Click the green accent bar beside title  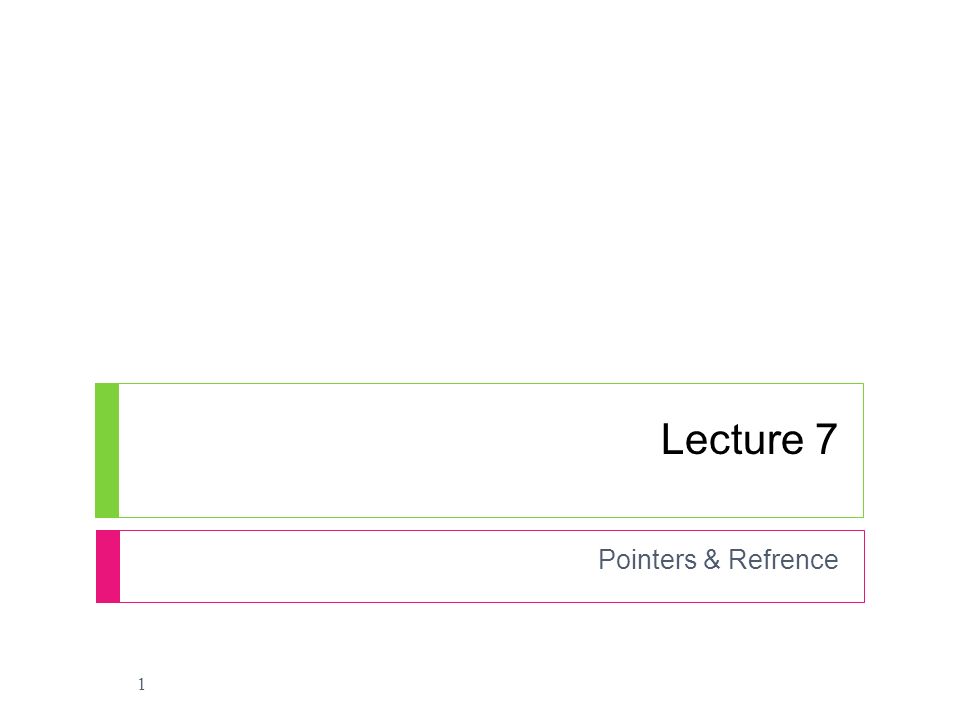tap(107, 451)
